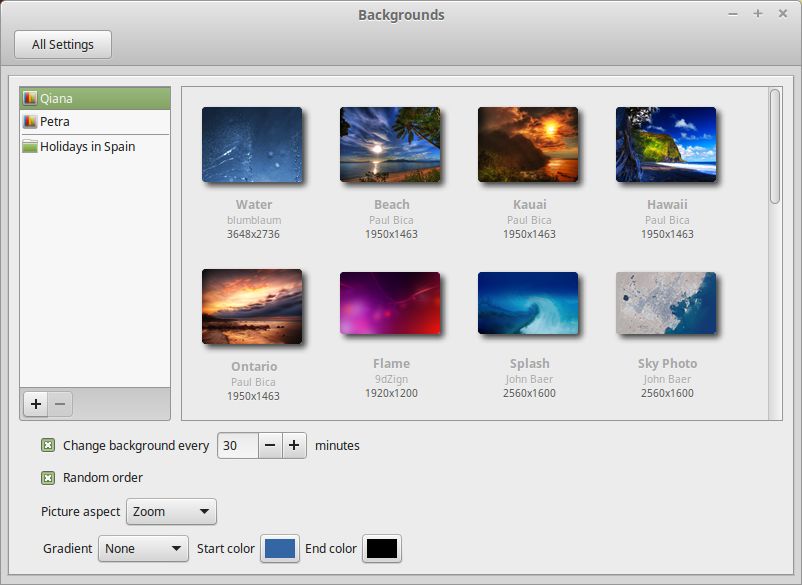802x585 pixels.
Task: Toggle Change background every checkbox
Action: (48, 445)
